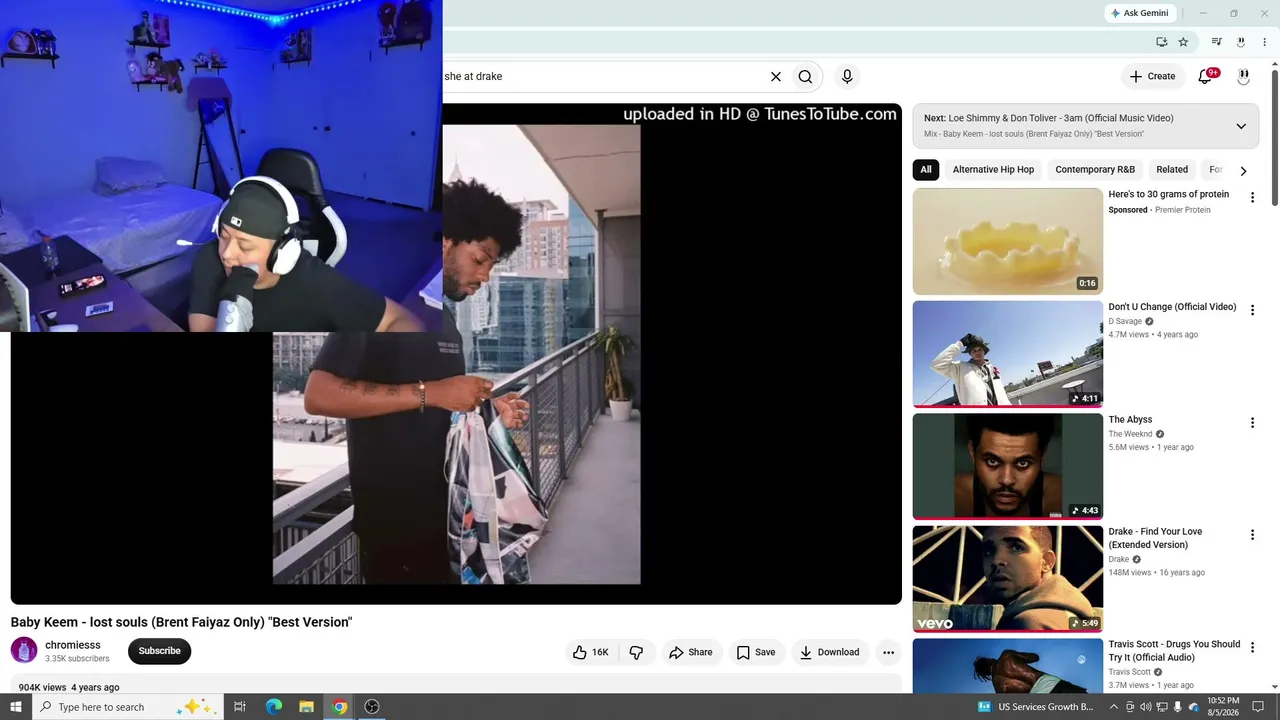Clear the YouTube search box with X
The width and height of the screenshot is (1280, 720).
775,76
